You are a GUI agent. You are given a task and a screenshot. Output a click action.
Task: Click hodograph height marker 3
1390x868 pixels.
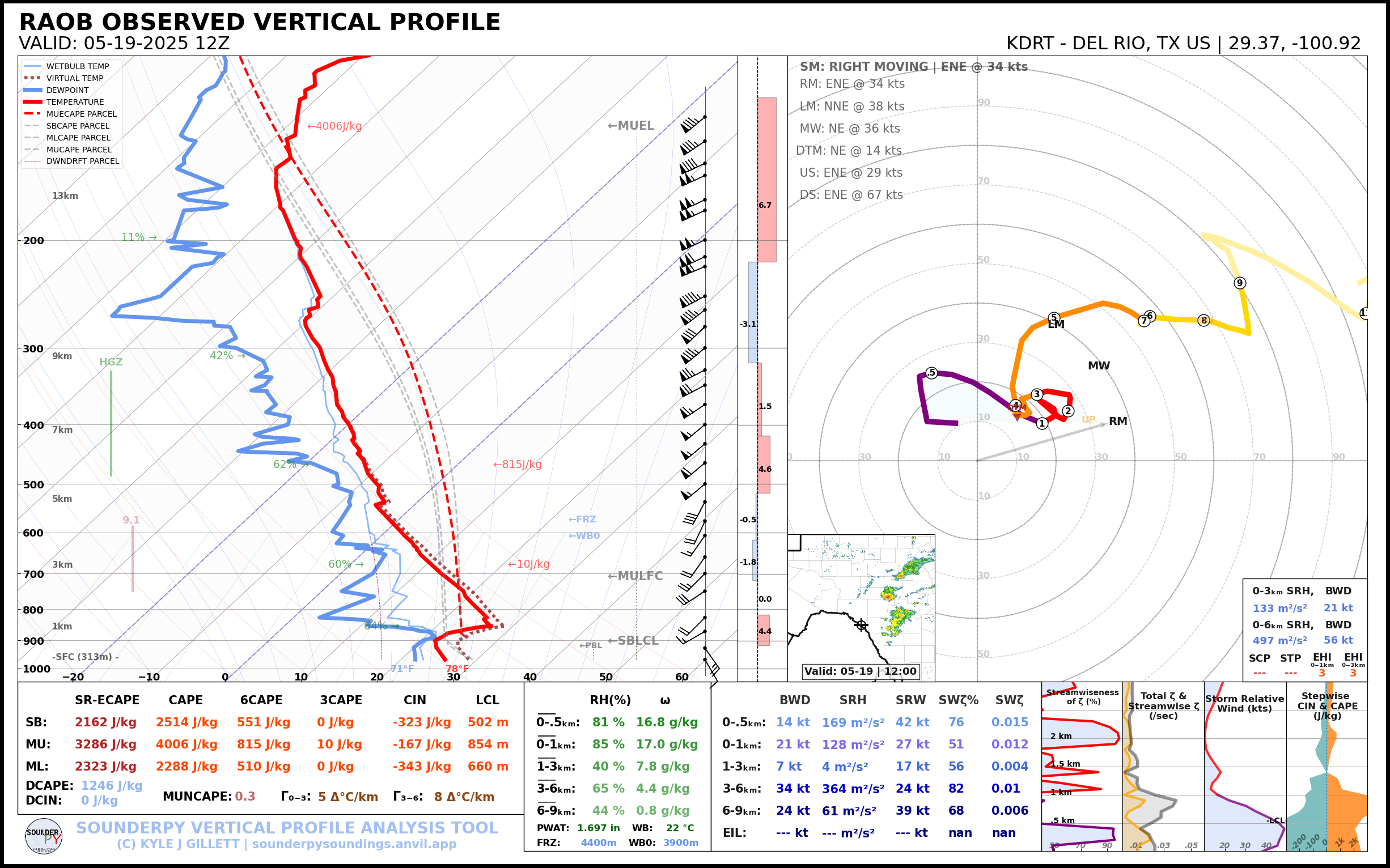(1037, 394)
